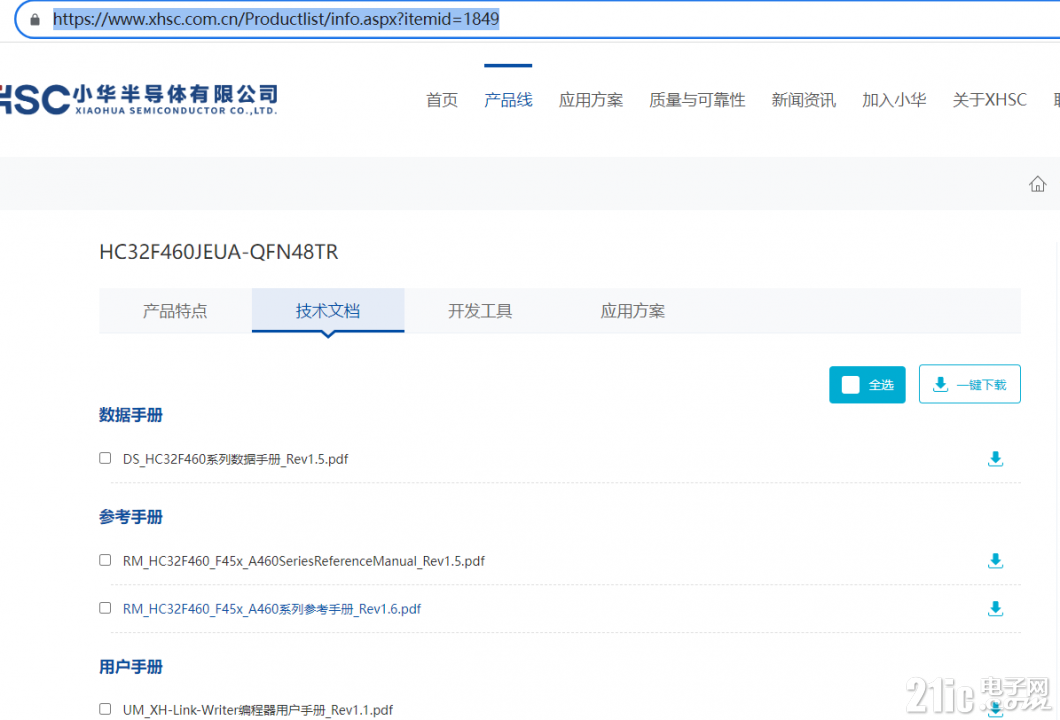Switch to the 开发工具 tab

(x=480, y=311)
